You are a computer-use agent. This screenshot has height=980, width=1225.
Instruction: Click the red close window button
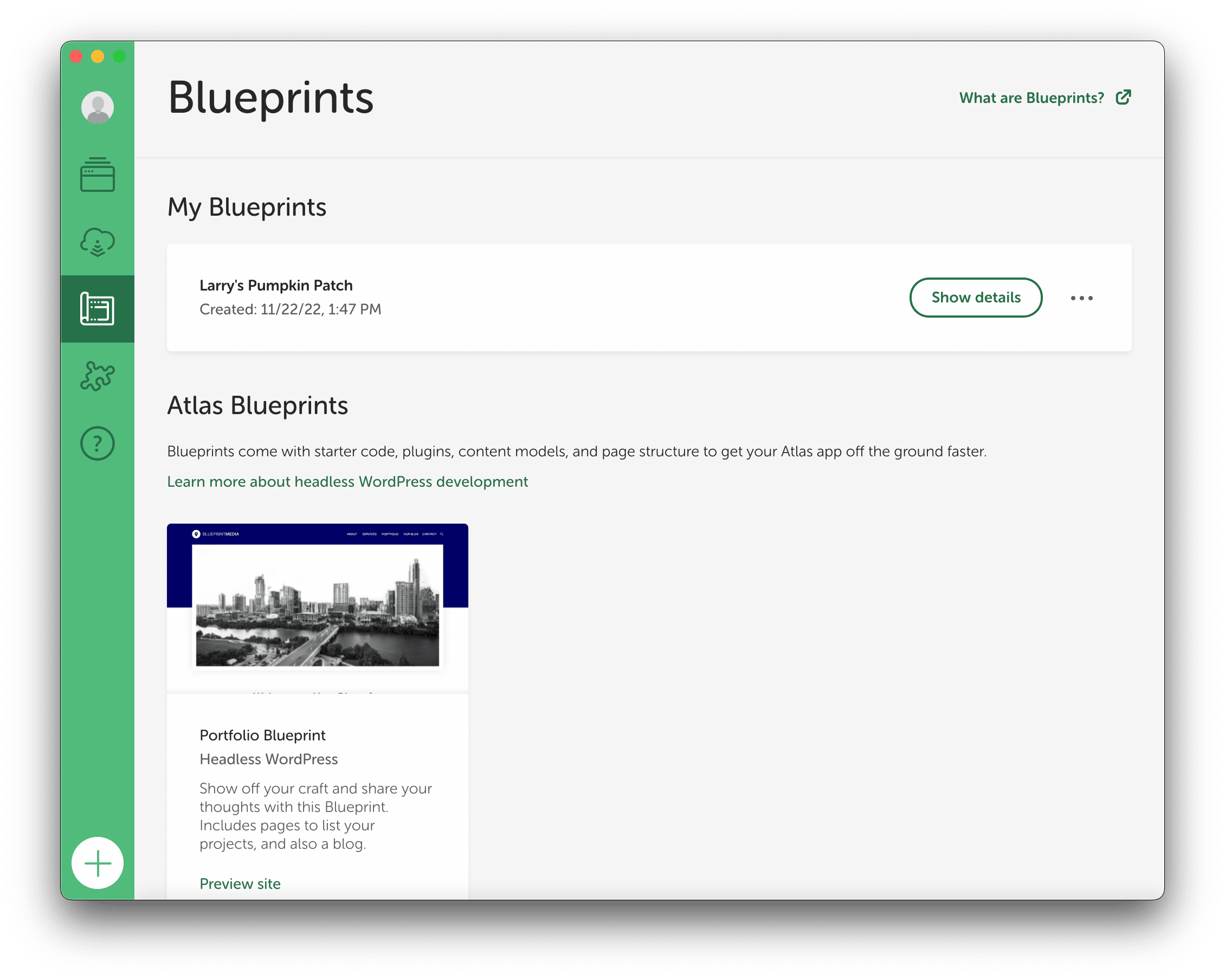[x=76, y=56]
